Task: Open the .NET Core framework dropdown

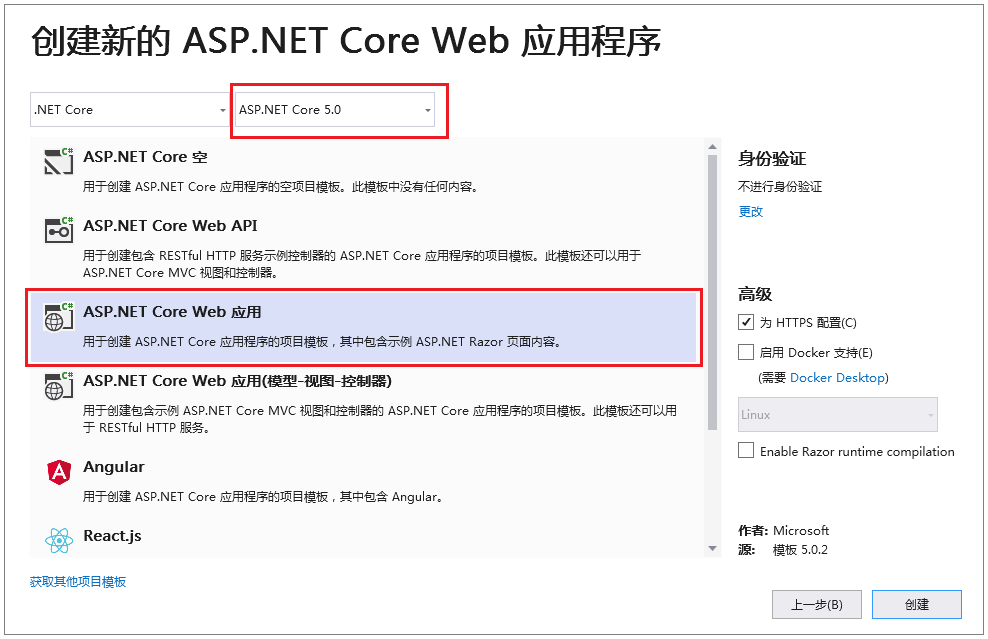Action: 130,110
